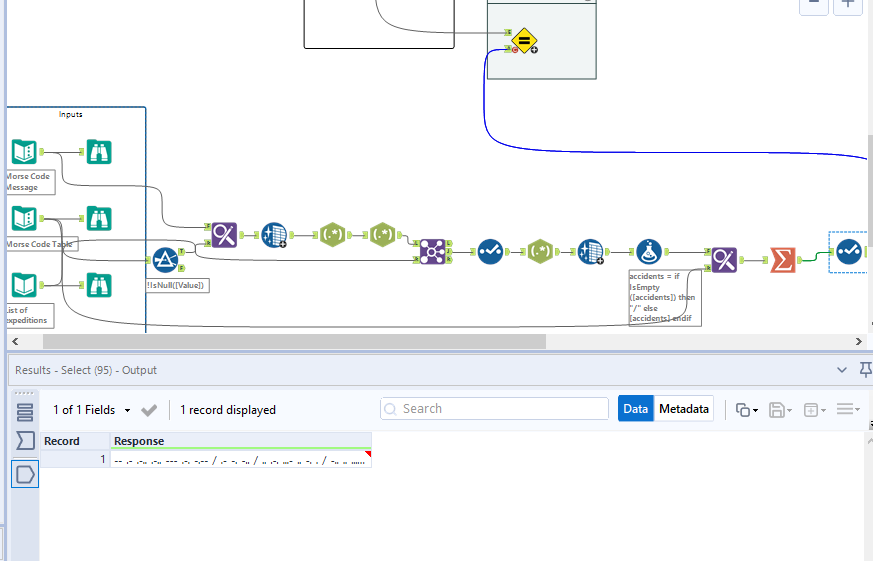Click the 1 record displayed status text
Viewport: 873px width, 561px height.
(228, 410)
